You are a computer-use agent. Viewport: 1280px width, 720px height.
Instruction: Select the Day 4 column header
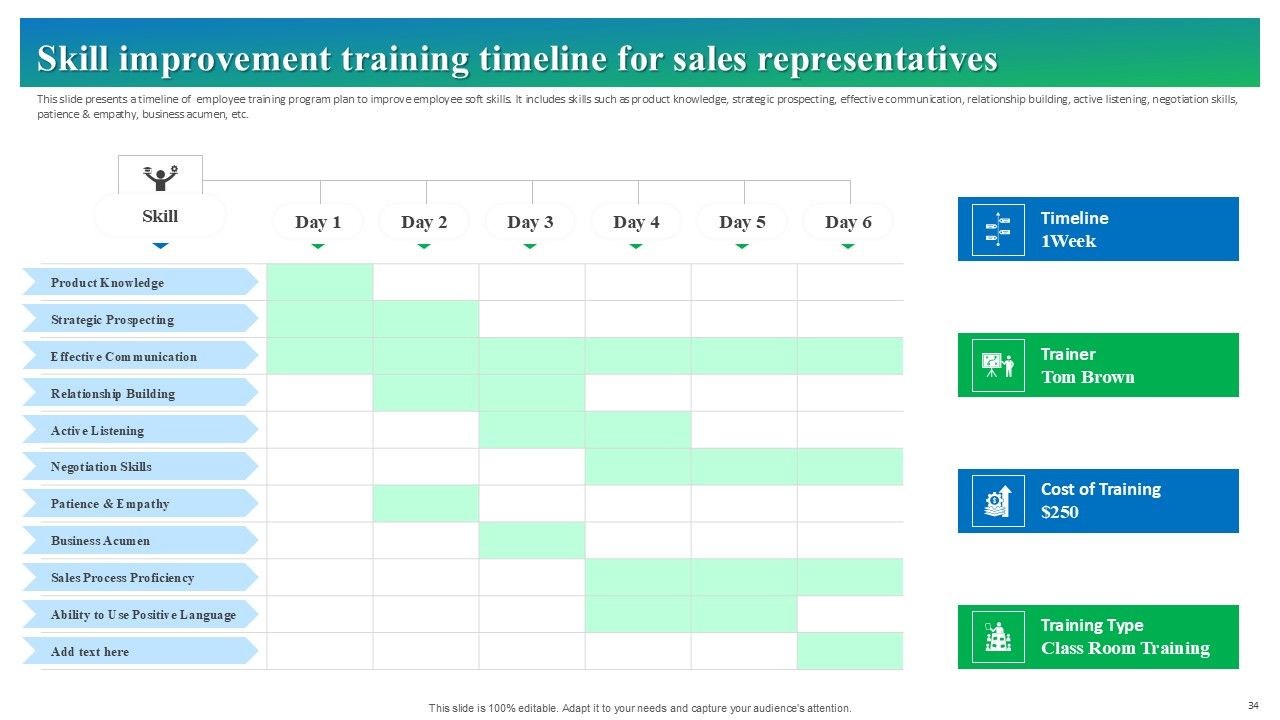click(x=636, y=222)
